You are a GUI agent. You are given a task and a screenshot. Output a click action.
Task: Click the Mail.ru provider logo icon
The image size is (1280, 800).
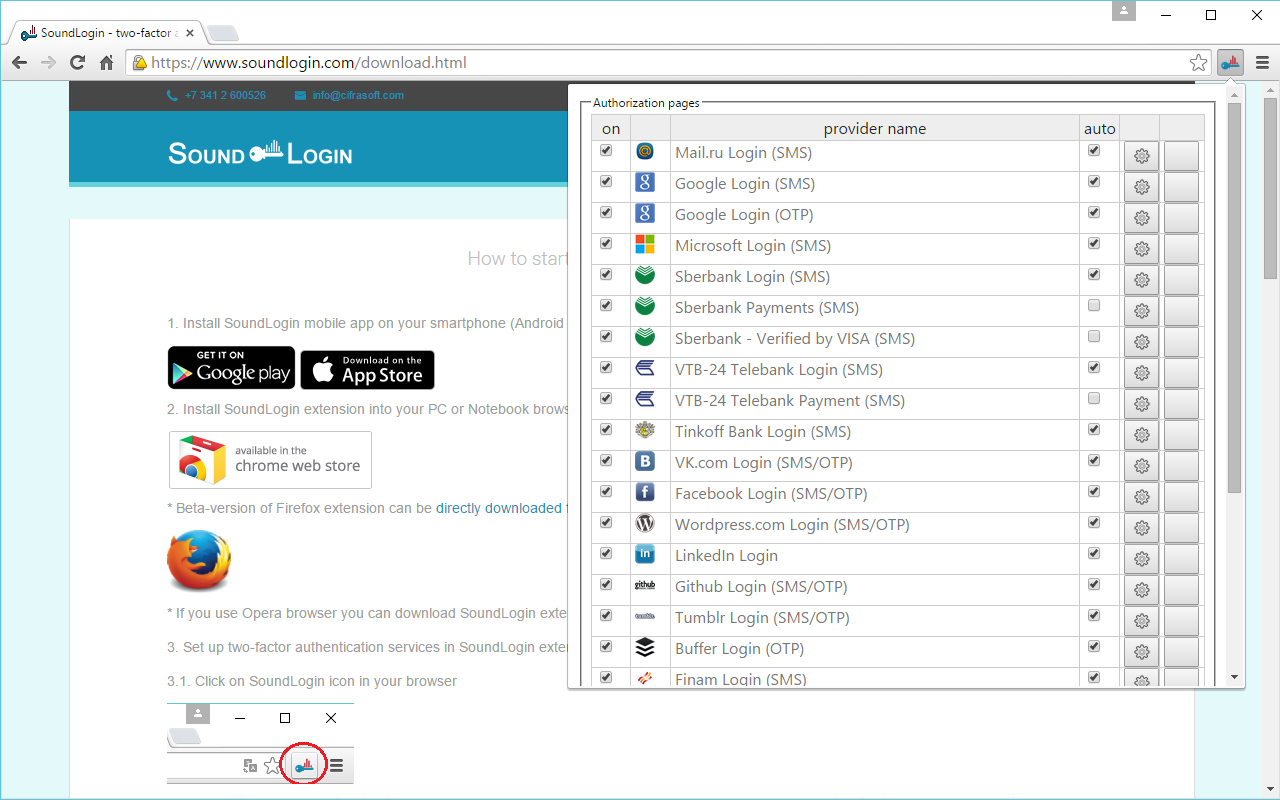(x=645, y=152)
